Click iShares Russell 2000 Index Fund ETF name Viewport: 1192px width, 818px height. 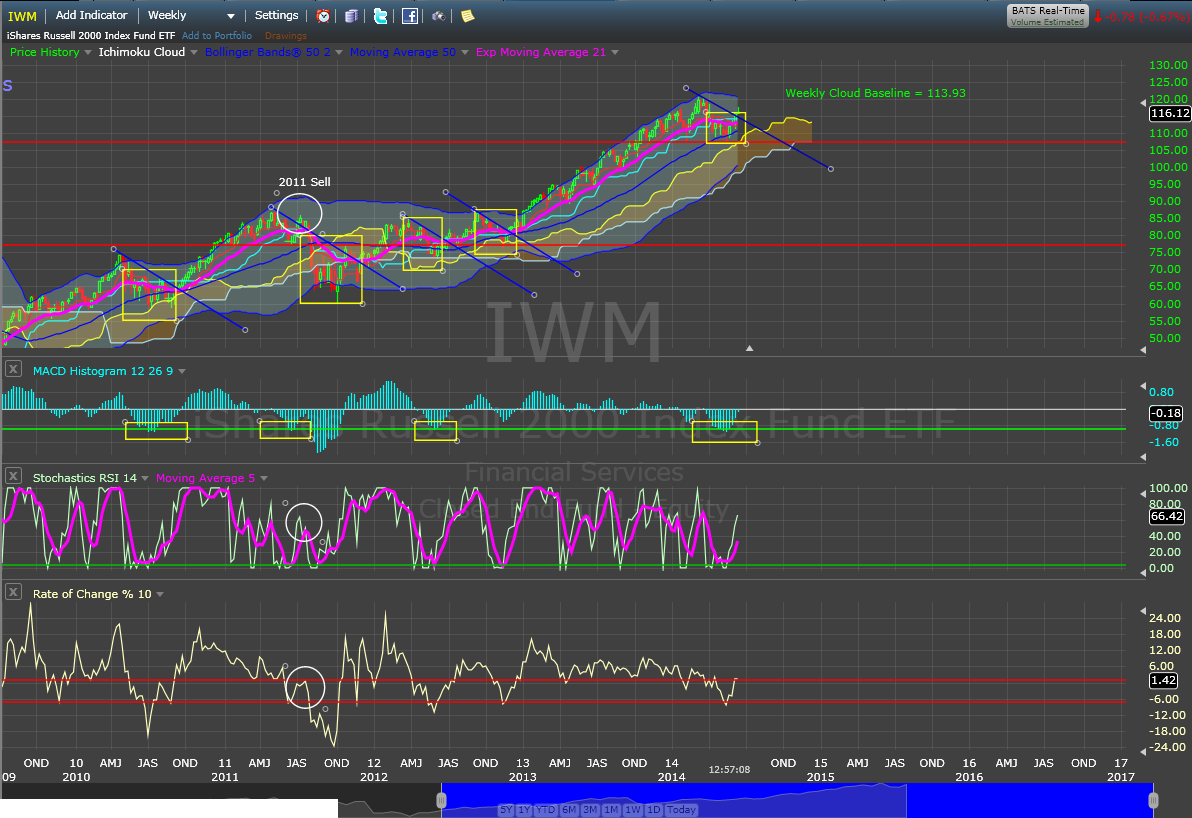(x=91, y=36)
